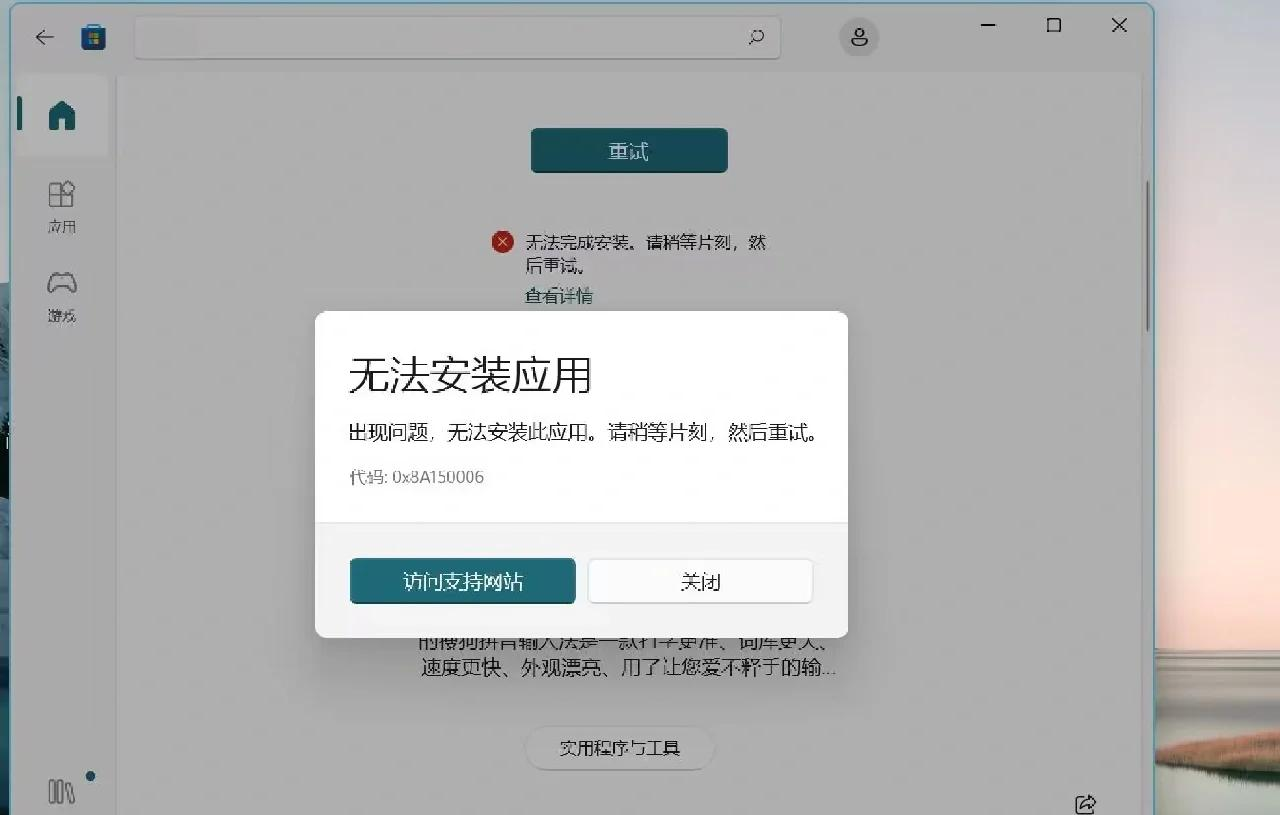Viewport: 1280px width, 815px height.
Task: Go back with the arrow icon
Action: tap(44, 38)
